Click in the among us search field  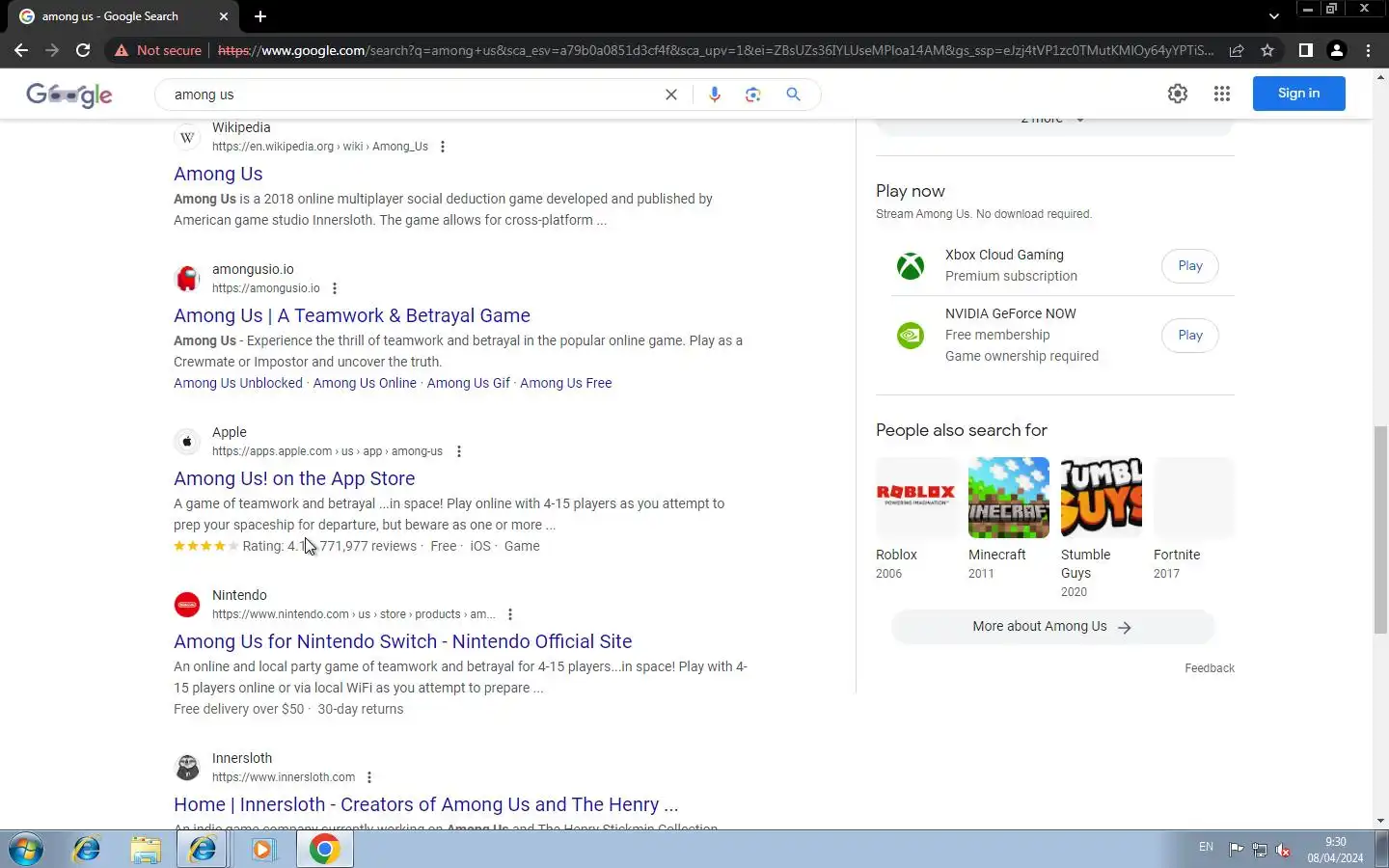(x=415, y=95)
